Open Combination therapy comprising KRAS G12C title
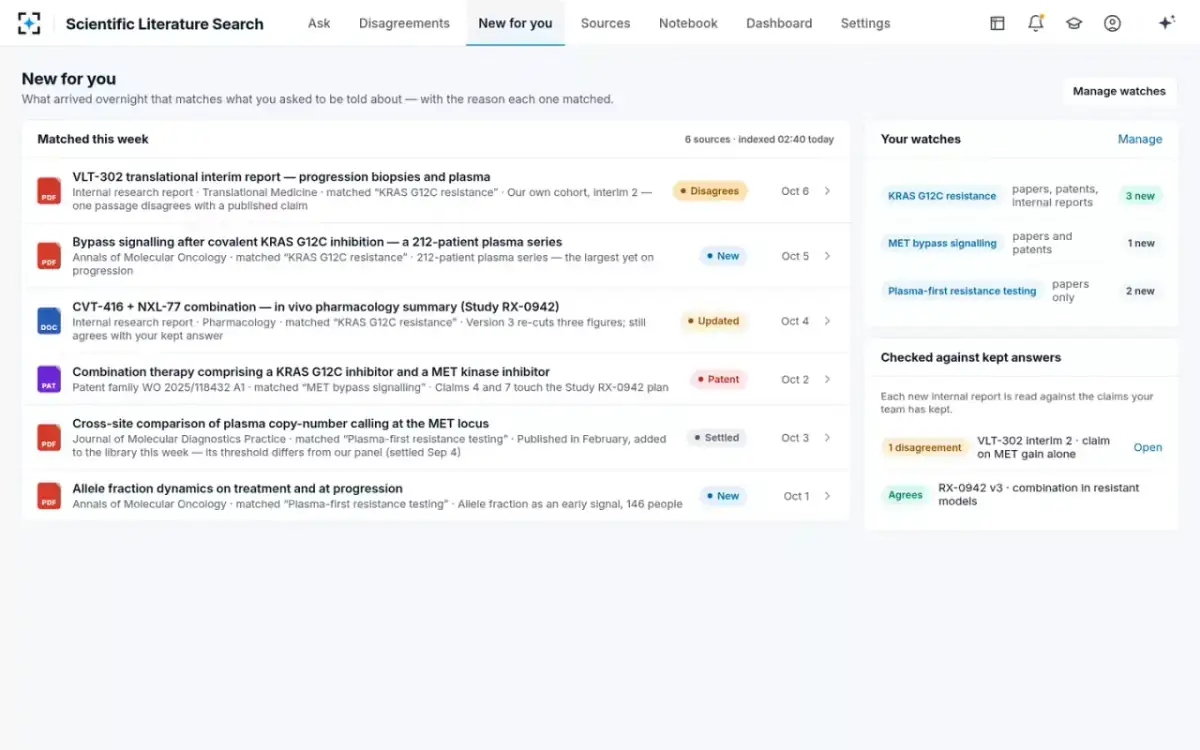Image resolution: width=1200 pixels, height=750 pixels. pos(311,372)
